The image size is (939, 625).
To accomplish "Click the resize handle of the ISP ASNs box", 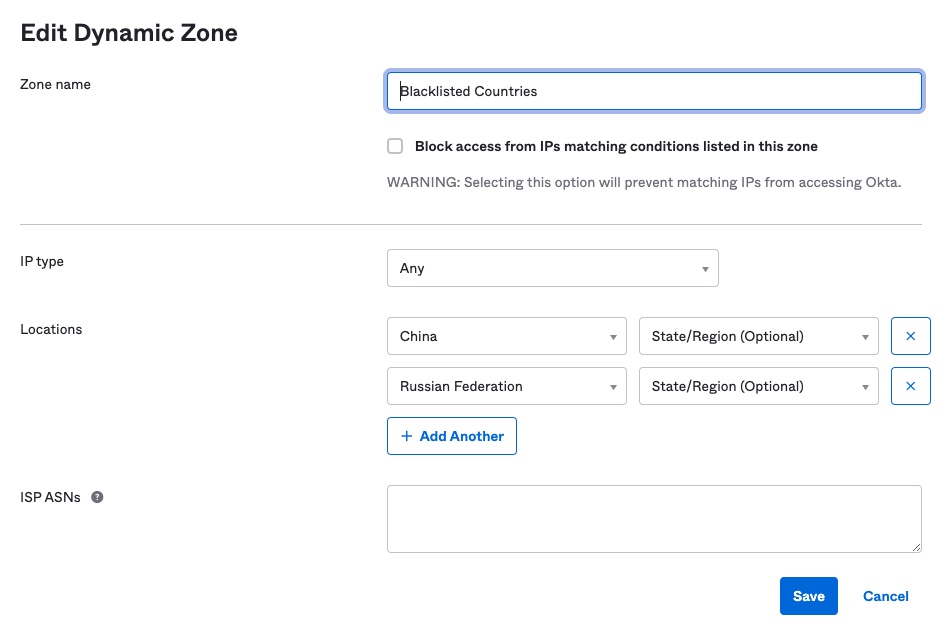I will point(916,545).
